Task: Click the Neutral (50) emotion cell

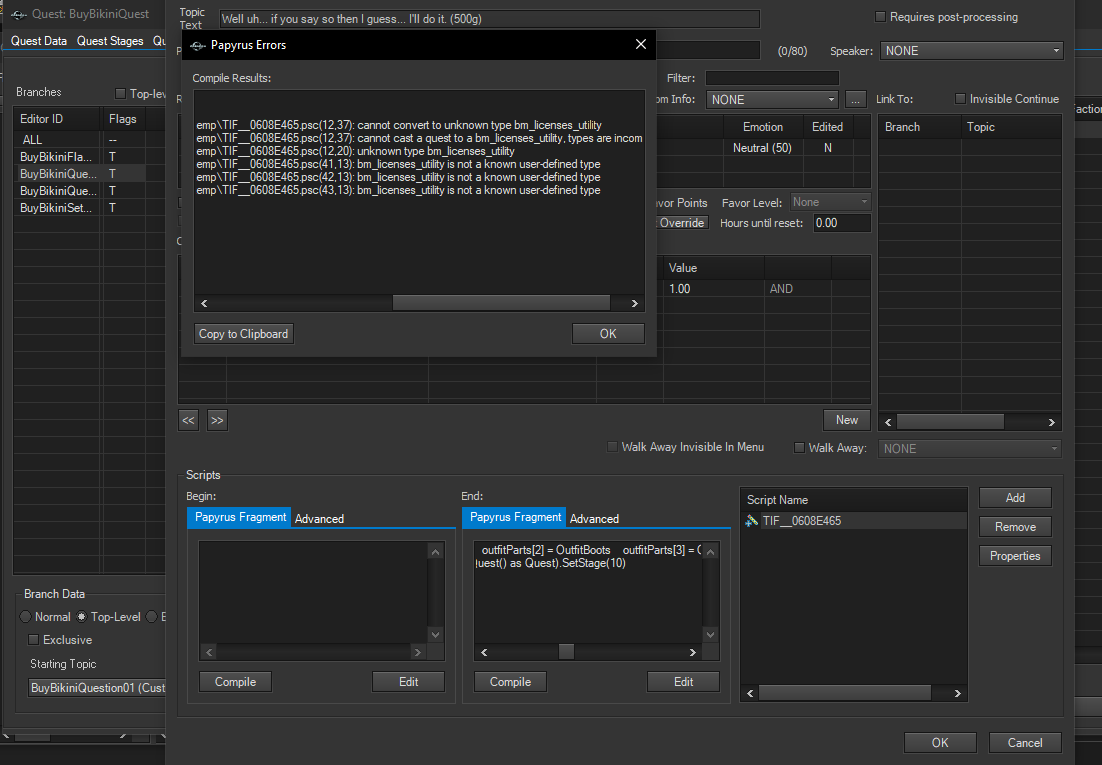Action: [x=763, y=148]
